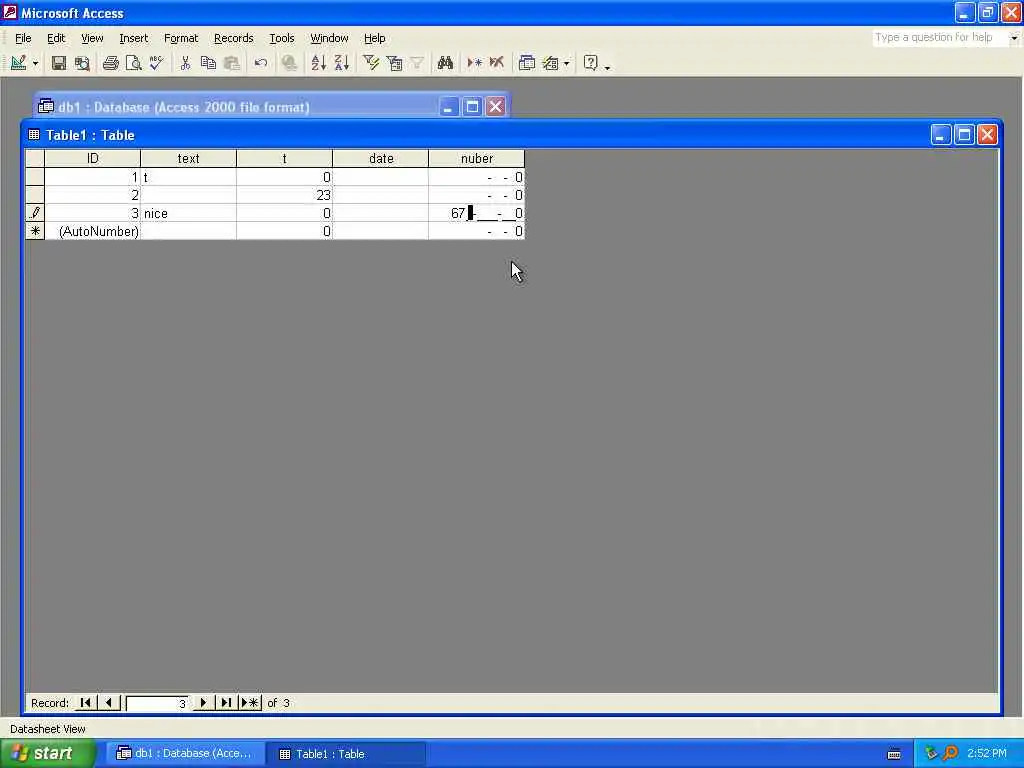The width and height of the screenshot is (1024, 768).
Task: Toggle the Apply Filter funnel icon
Action: click(x=417, y=63)
